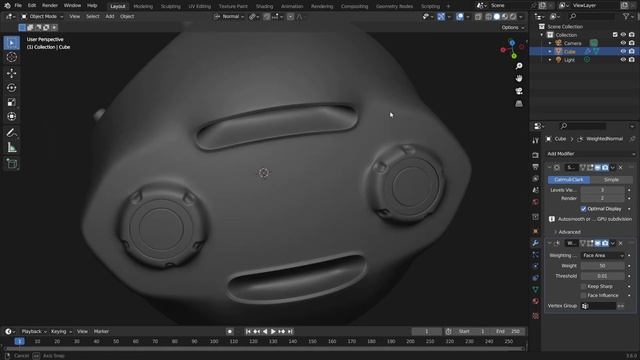Select the Transform tool
The width and height of the screenshot is (640, 360).
11,116
